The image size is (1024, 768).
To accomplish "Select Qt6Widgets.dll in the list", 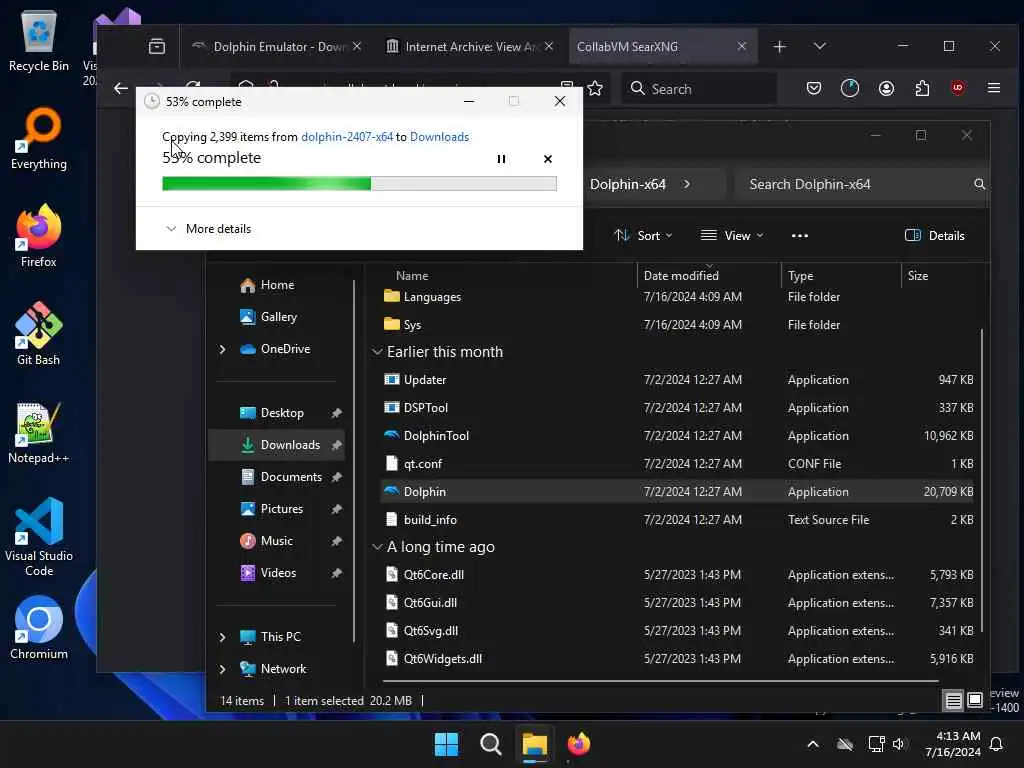I will pyautogui.click(x=677, y=659).
